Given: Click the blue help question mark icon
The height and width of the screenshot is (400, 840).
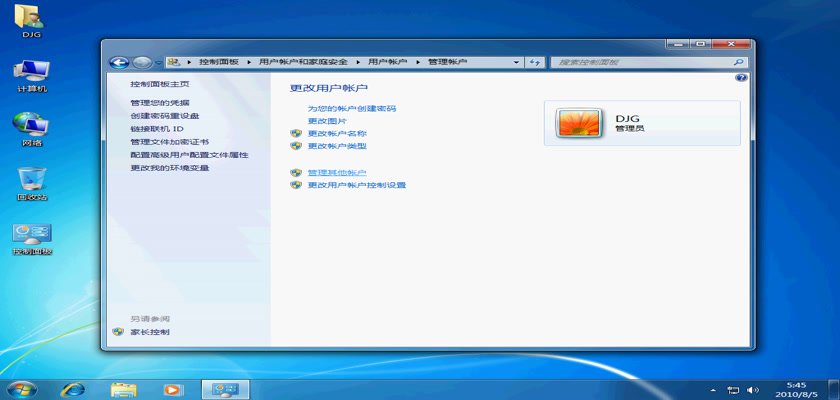Looking at the screenshot, I should tap(741, 77).
